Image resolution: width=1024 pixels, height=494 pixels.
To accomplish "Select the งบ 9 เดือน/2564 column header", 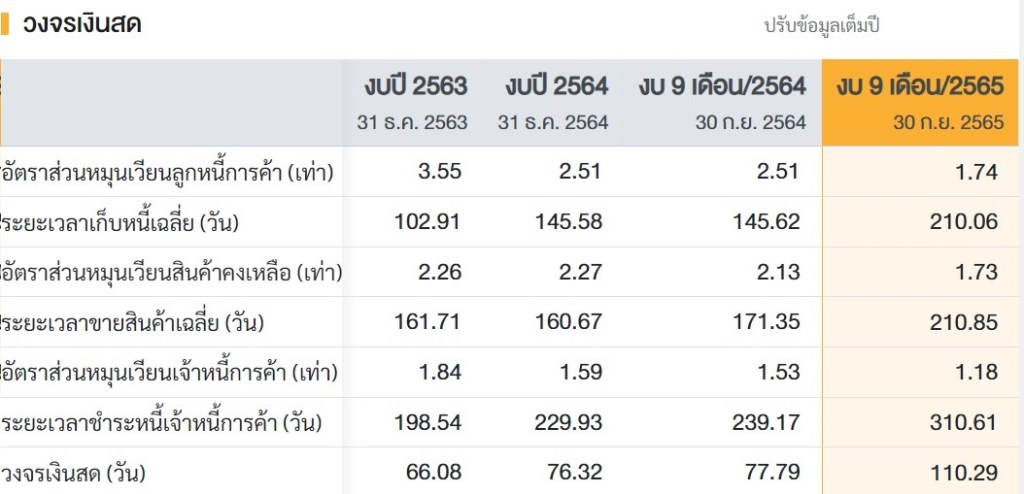I will click(x=722, y=87).
